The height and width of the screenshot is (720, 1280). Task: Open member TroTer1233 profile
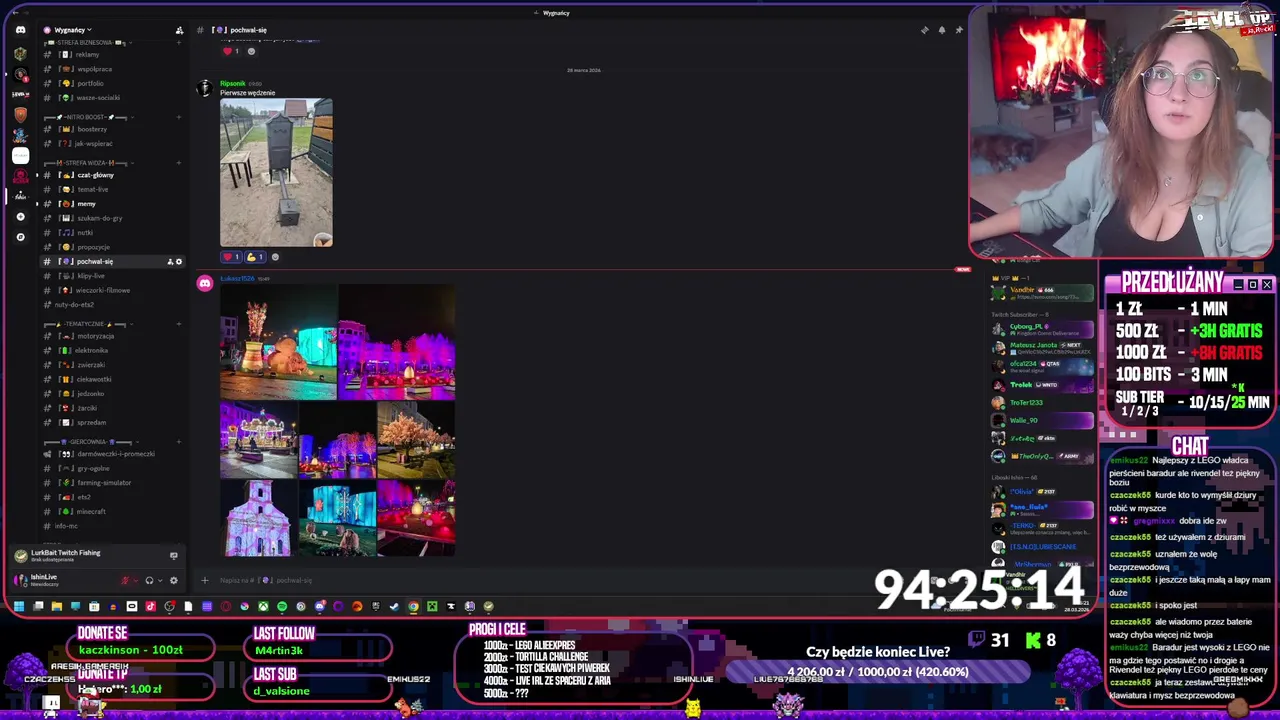pos(1042,403)
